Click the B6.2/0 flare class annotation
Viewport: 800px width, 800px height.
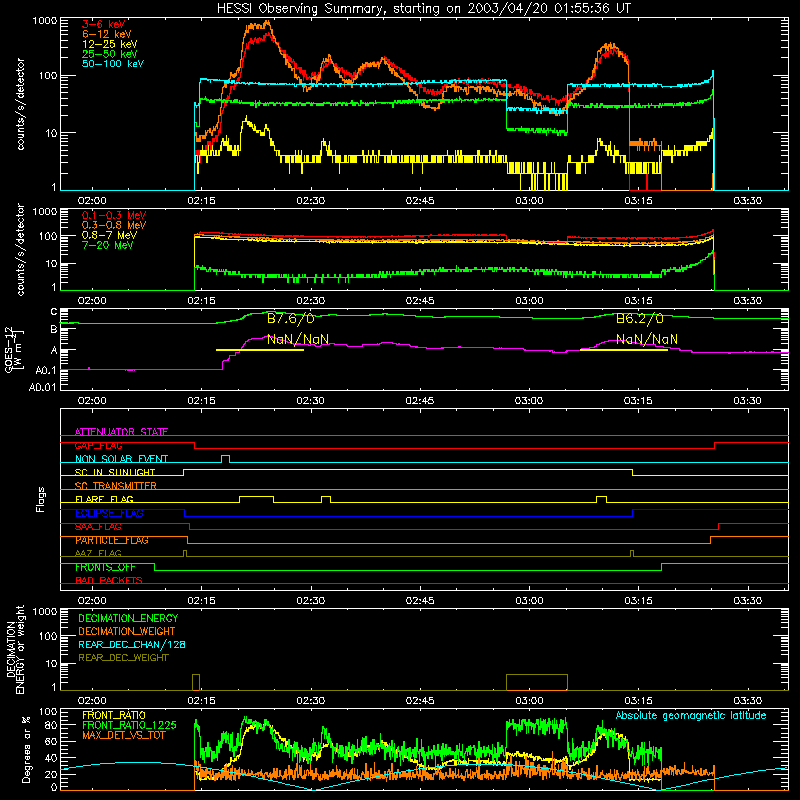pos(640,319)
